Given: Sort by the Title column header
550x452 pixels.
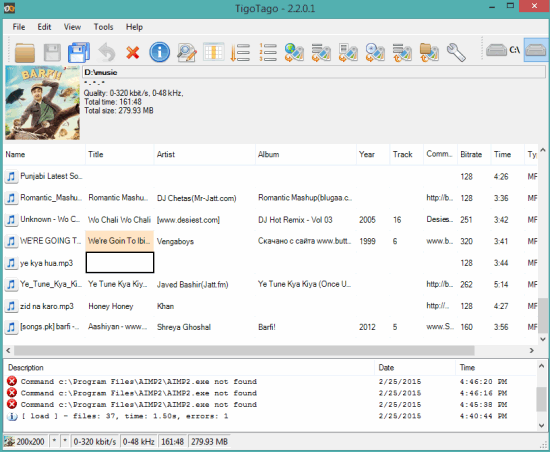Looking at the screenshot, I should click(x=120, y=154).
